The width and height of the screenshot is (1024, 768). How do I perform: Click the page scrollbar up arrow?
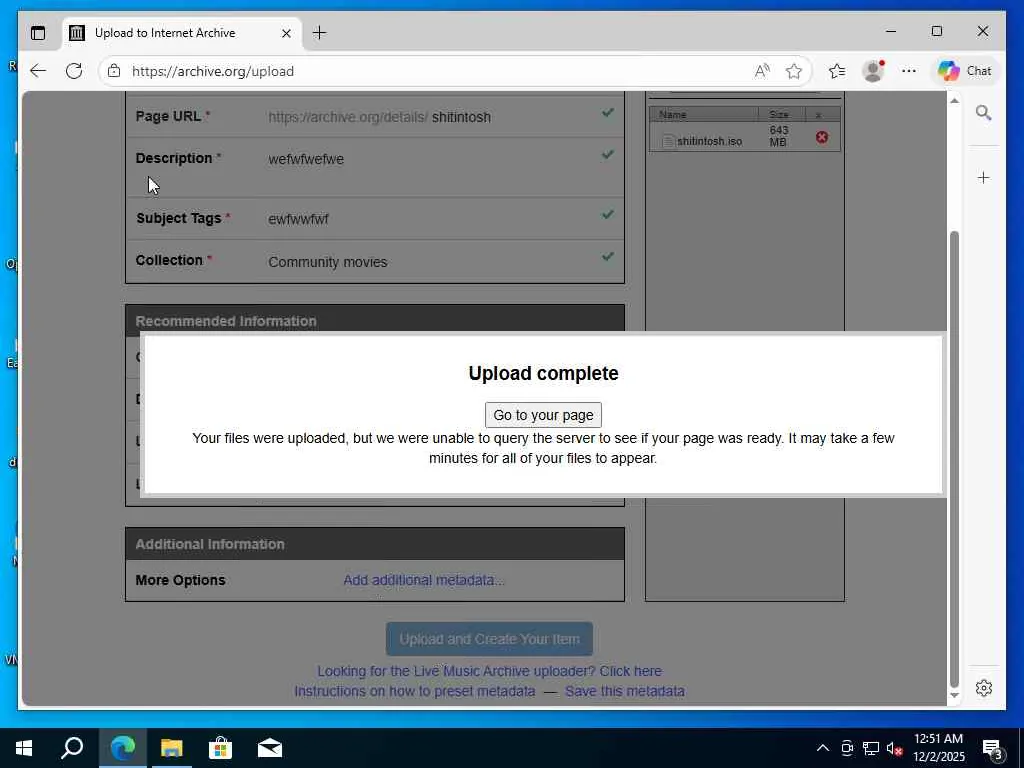(954, 101)
